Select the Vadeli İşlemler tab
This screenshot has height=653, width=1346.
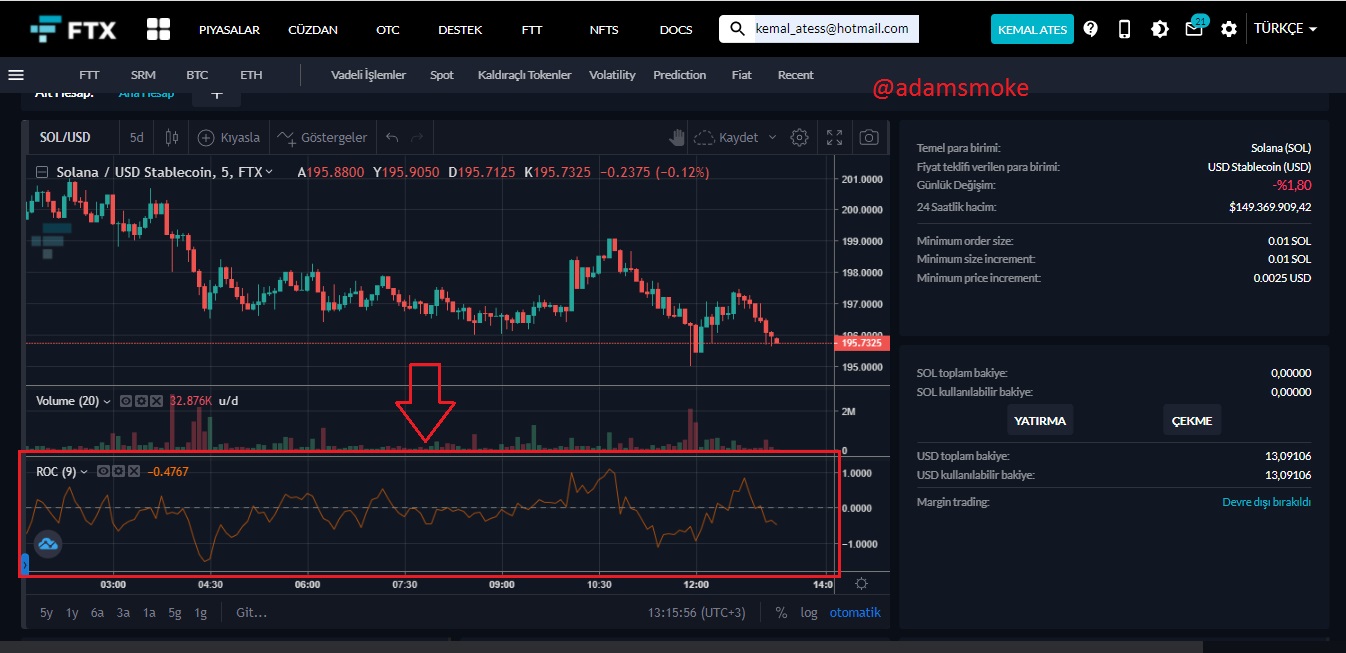tap(369, 75)
